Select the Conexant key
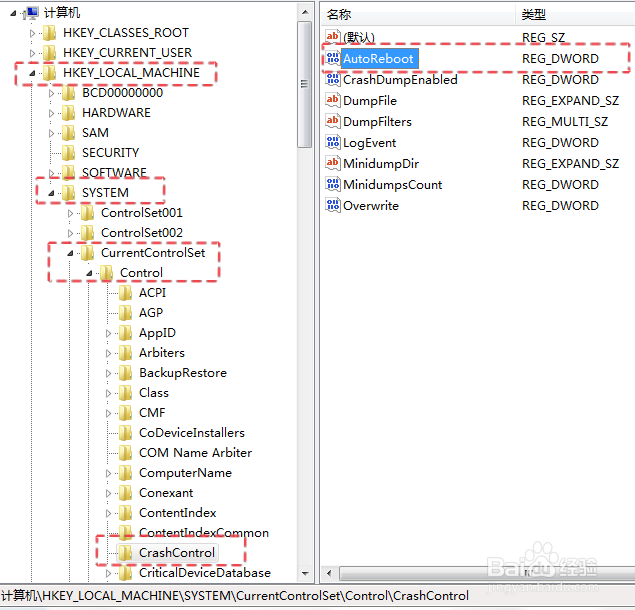This screenshot has height=610, width=635. pyautogui.click(x=166, y=493)
